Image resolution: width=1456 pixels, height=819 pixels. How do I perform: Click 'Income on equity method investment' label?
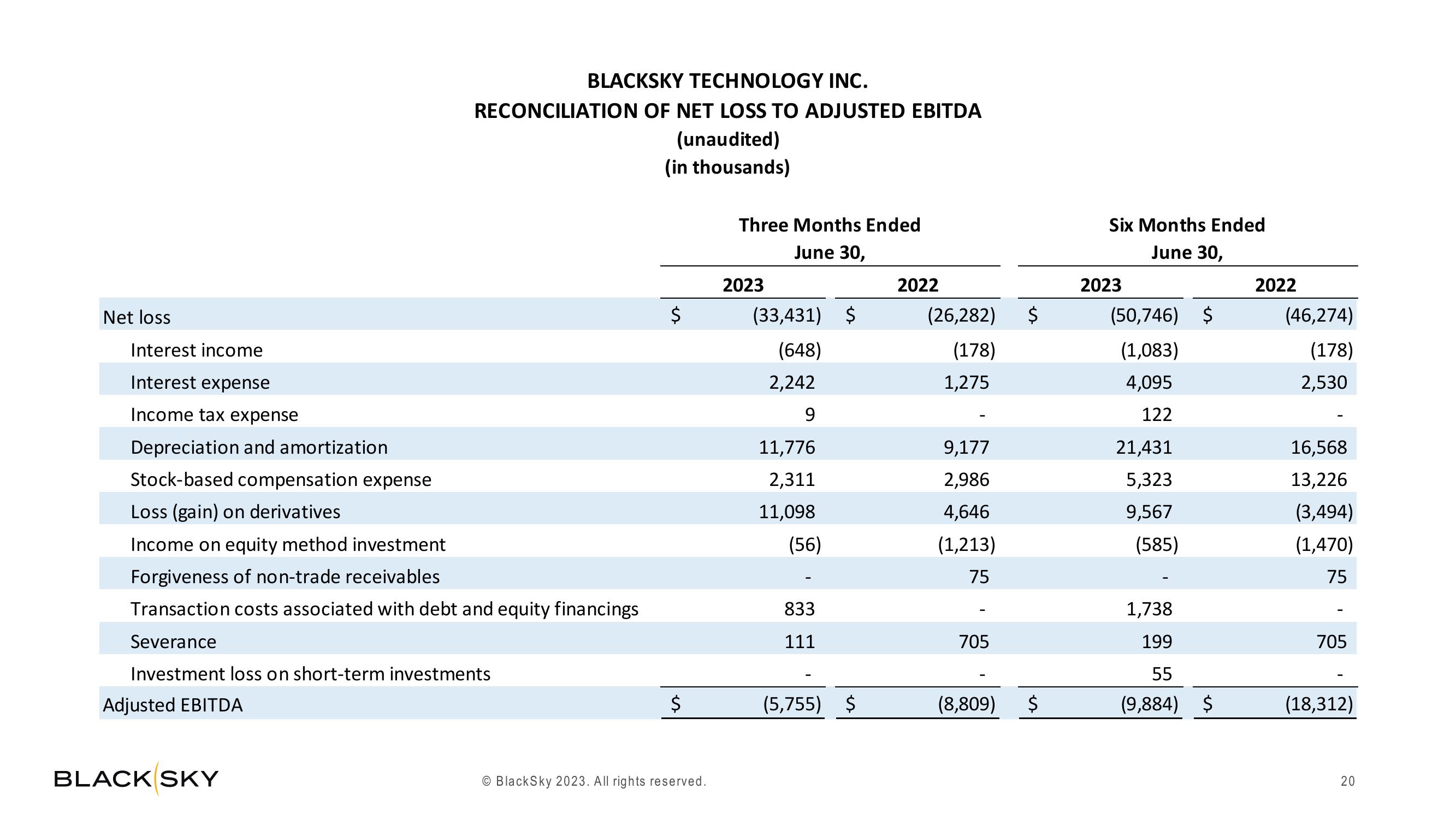(288, 545)
